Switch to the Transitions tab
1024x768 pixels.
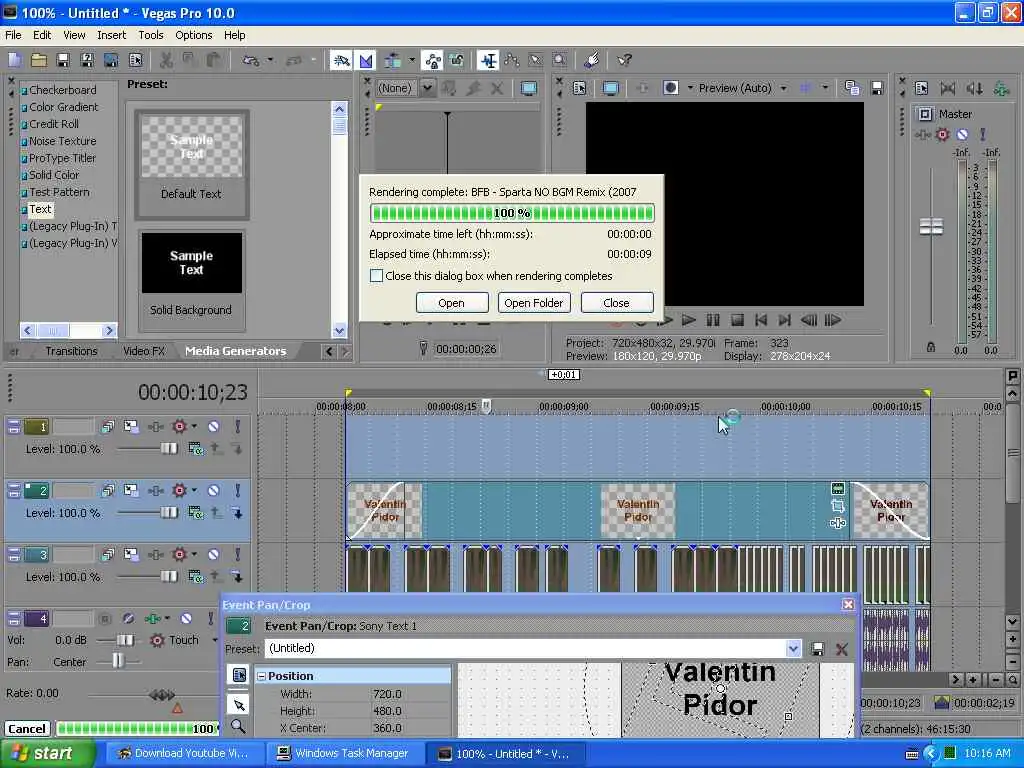[x=71, y=351]
